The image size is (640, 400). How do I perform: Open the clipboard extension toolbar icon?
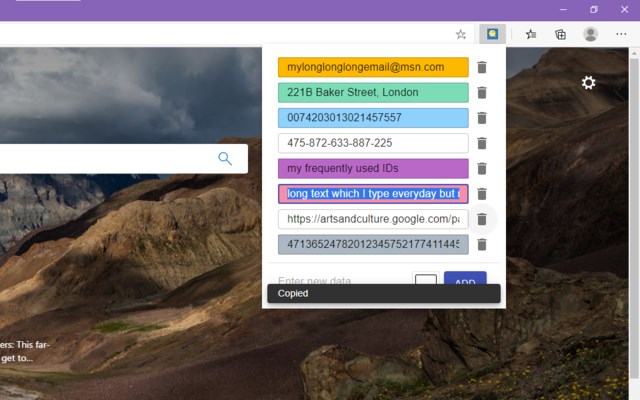pos(492,34)
